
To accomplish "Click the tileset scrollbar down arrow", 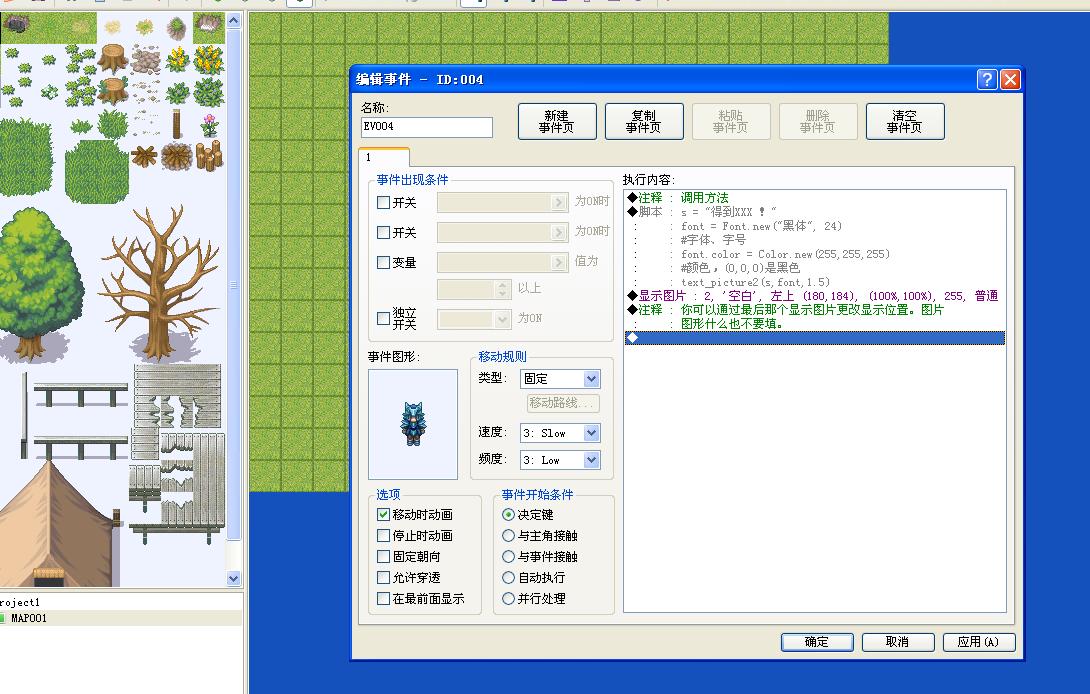I will (x=234, y=579).
